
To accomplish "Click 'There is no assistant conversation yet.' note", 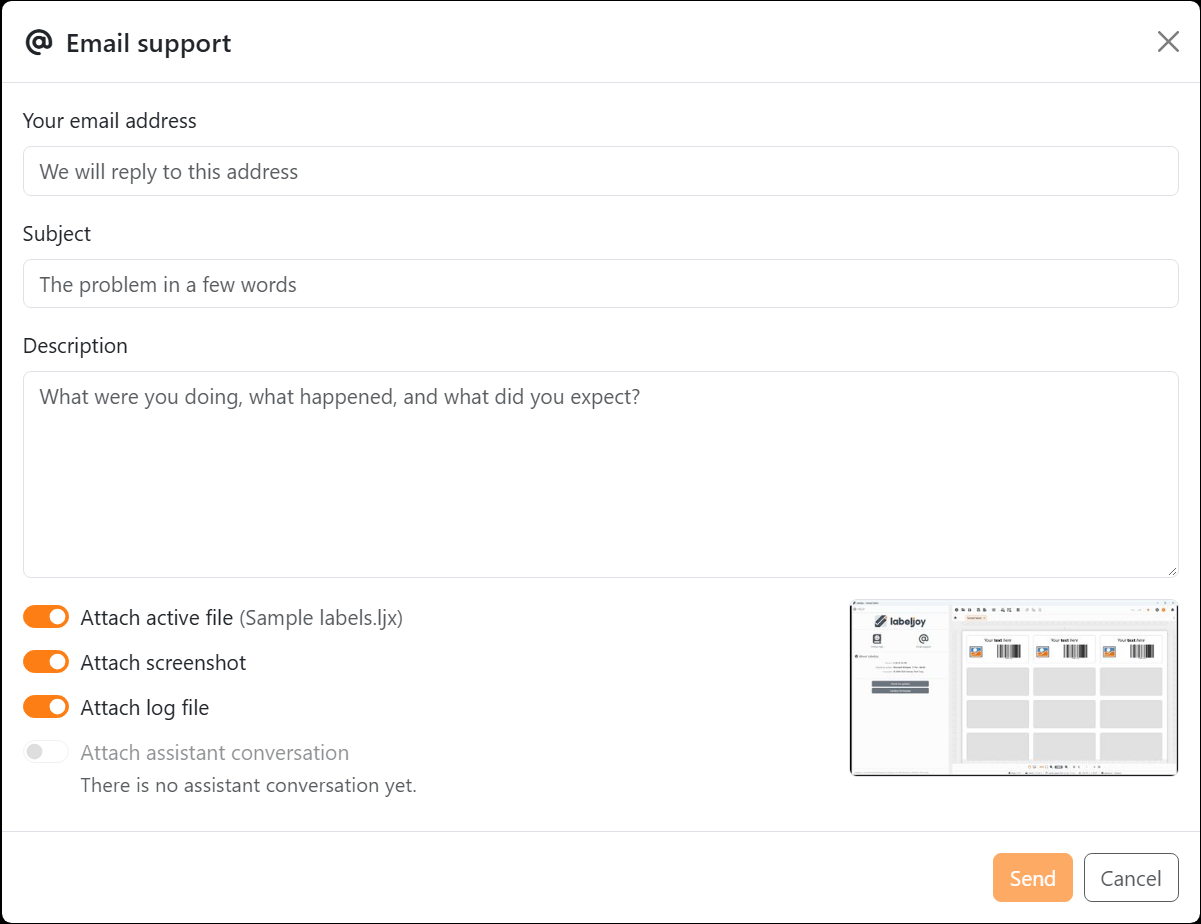I will pos(249,785).
